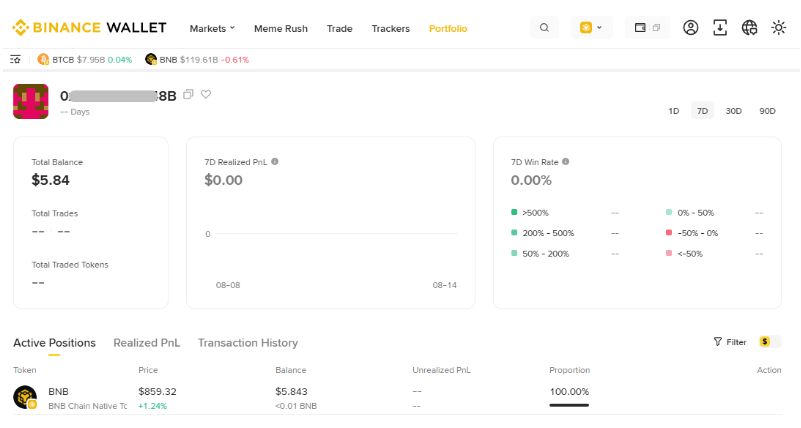Image resolution: width=801 pixels, height=428 pixels.
Task: Click the wallet connect icon
Action: click(647, 28)
